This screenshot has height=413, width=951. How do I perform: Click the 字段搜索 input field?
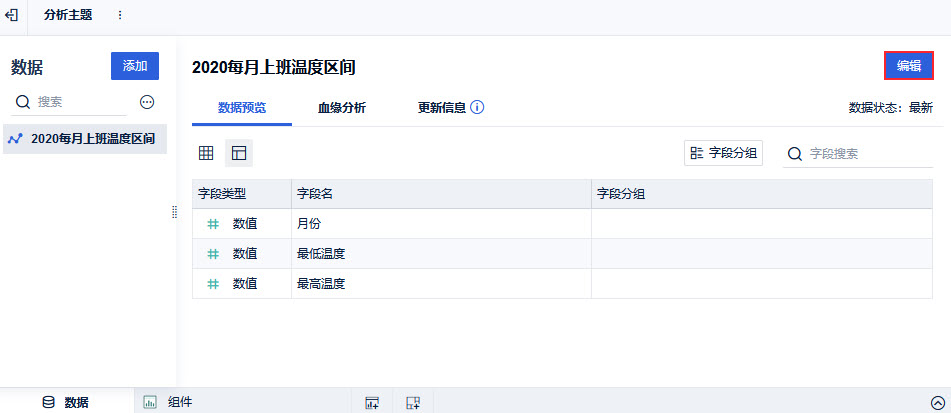pyautogui.click(x=858, y=154)
